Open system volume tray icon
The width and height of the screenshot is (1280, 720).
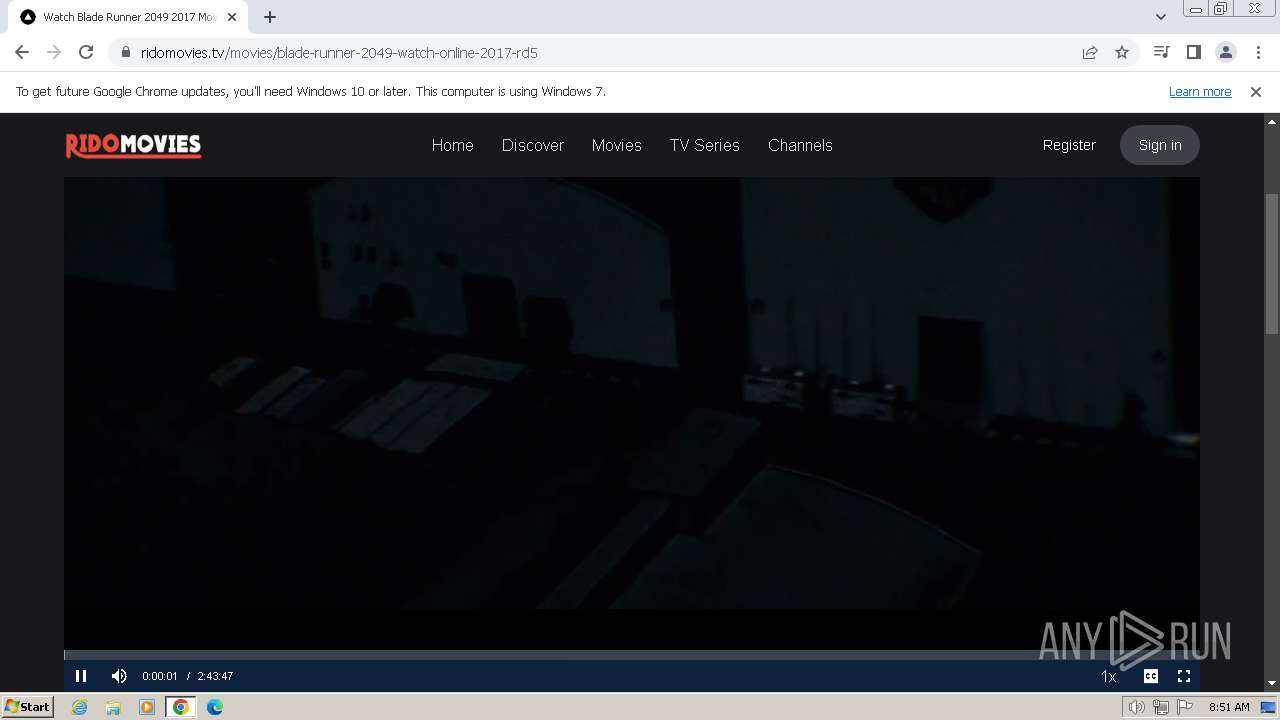pyautogui.click(x=1137, y=707)
